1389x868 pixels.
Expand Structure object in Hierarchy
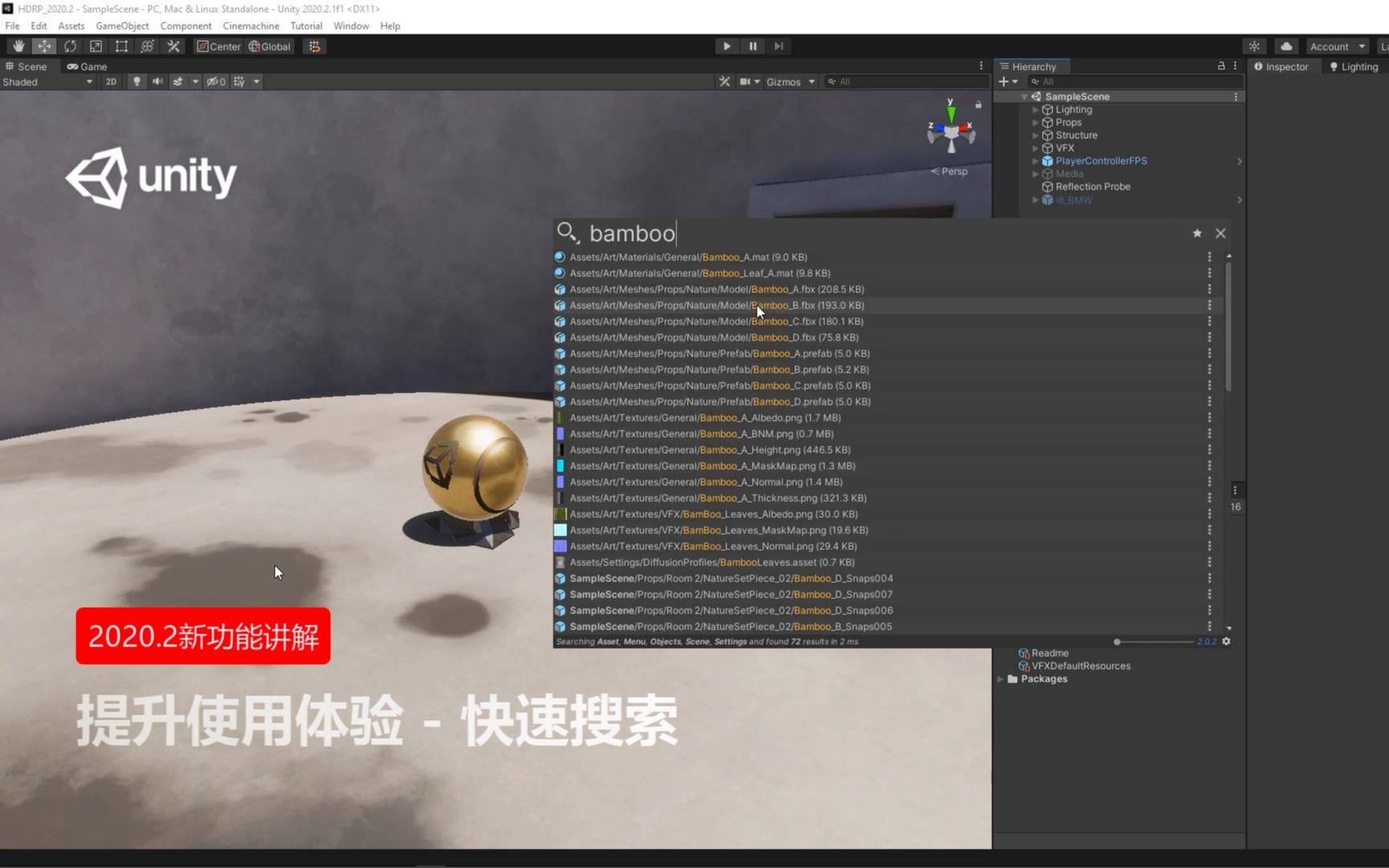point(1035,136)
